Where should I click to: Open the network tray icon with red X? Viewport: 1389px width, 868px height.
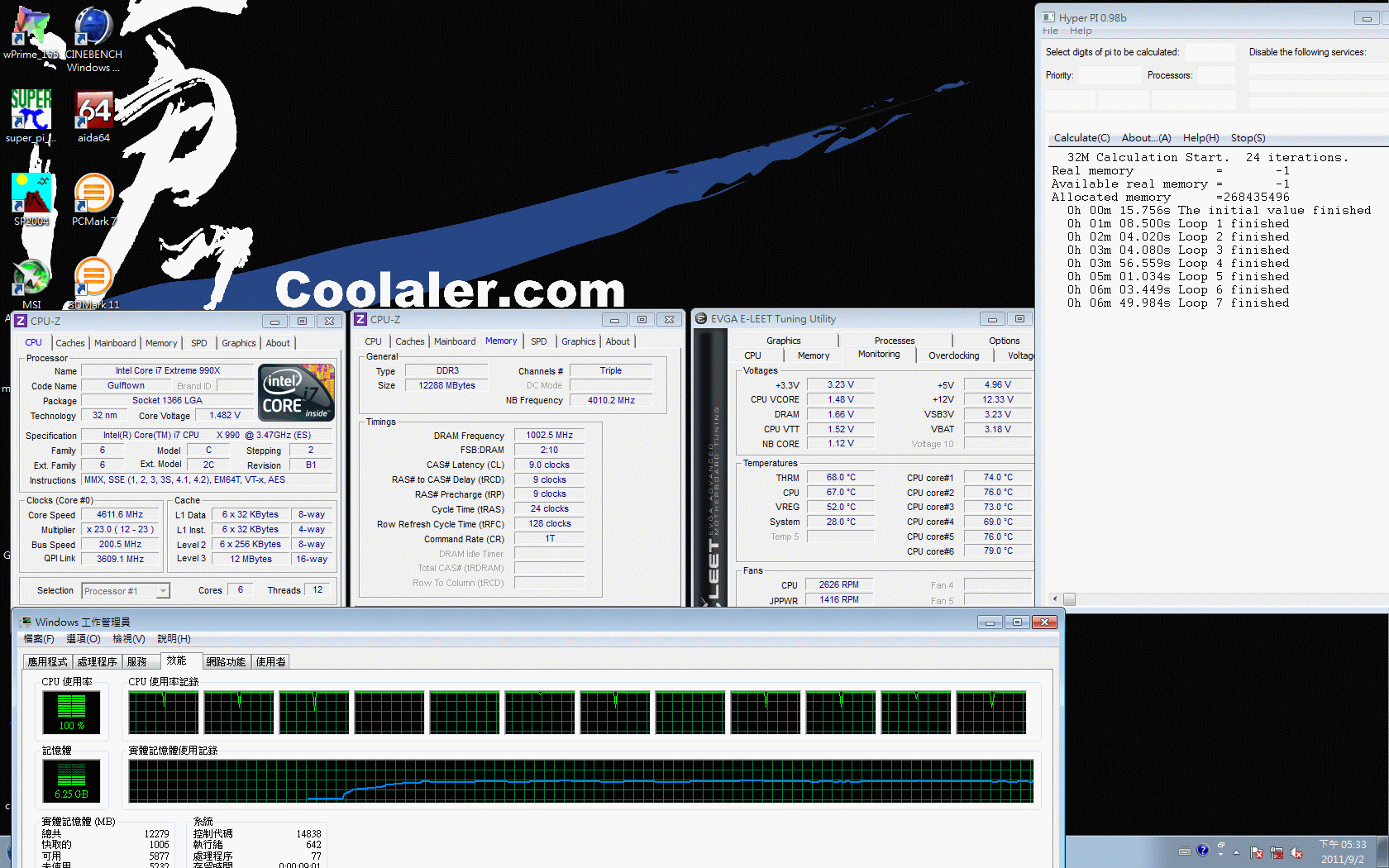pyautogui.click(x=1277, y=852)
